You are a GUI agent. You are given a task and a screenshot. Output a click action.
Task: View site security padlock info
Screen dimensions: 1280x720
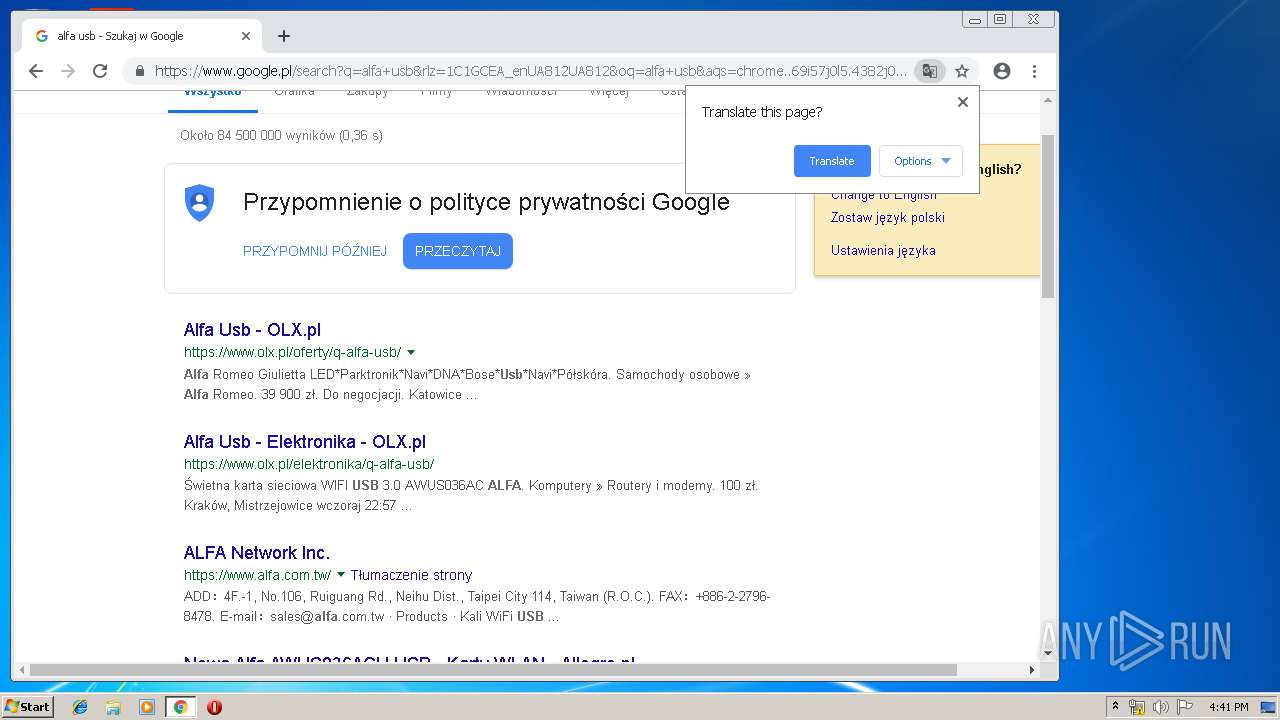coord(139,71)
